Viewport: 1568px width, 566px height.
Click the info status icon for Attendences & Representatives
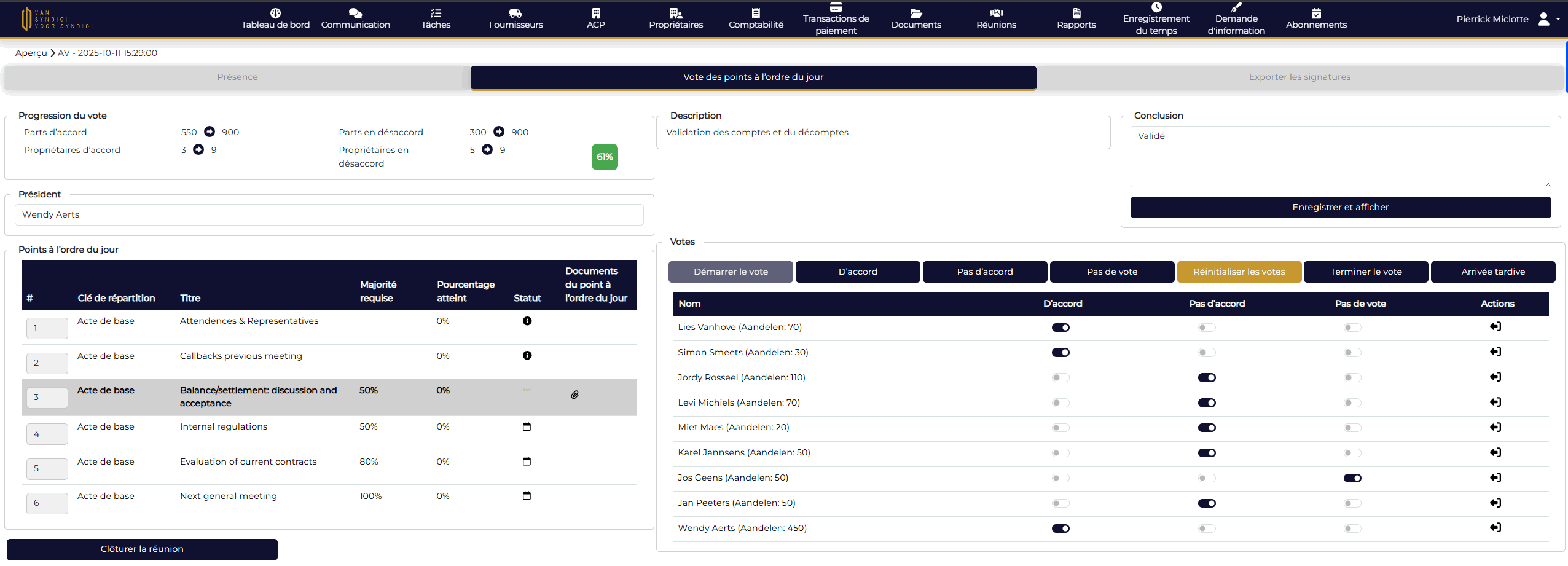point(527,321)
